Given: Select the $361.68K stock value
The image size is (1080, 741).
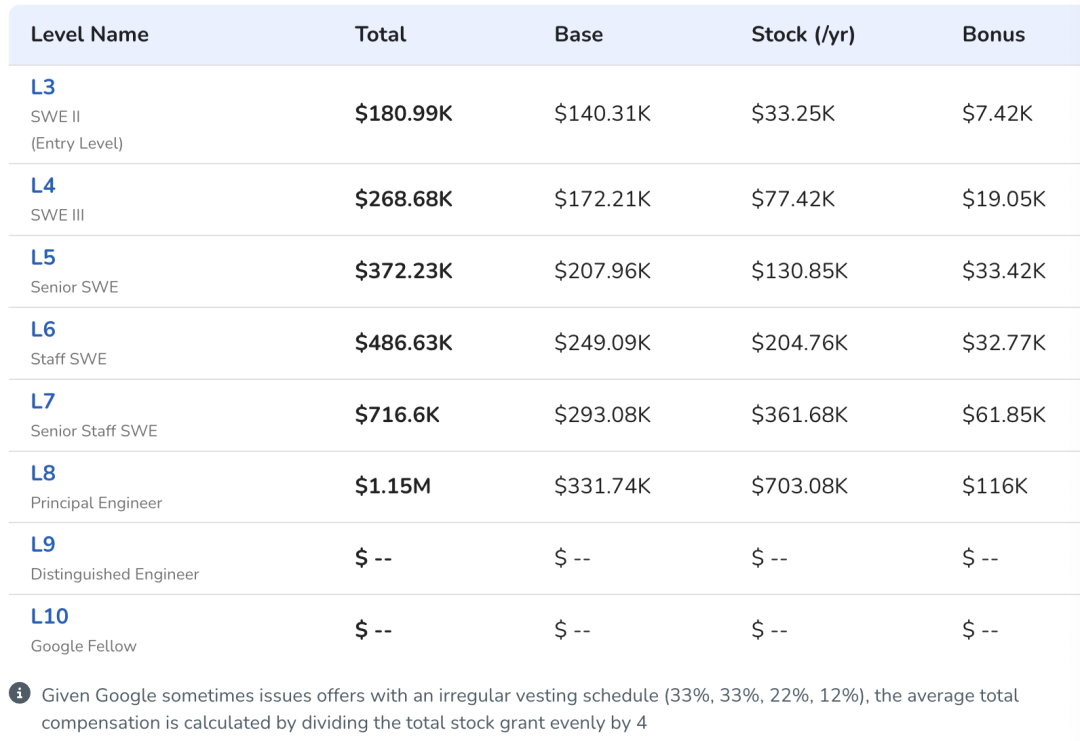Looking at the screenshot, I should click(x=800, y=415).
